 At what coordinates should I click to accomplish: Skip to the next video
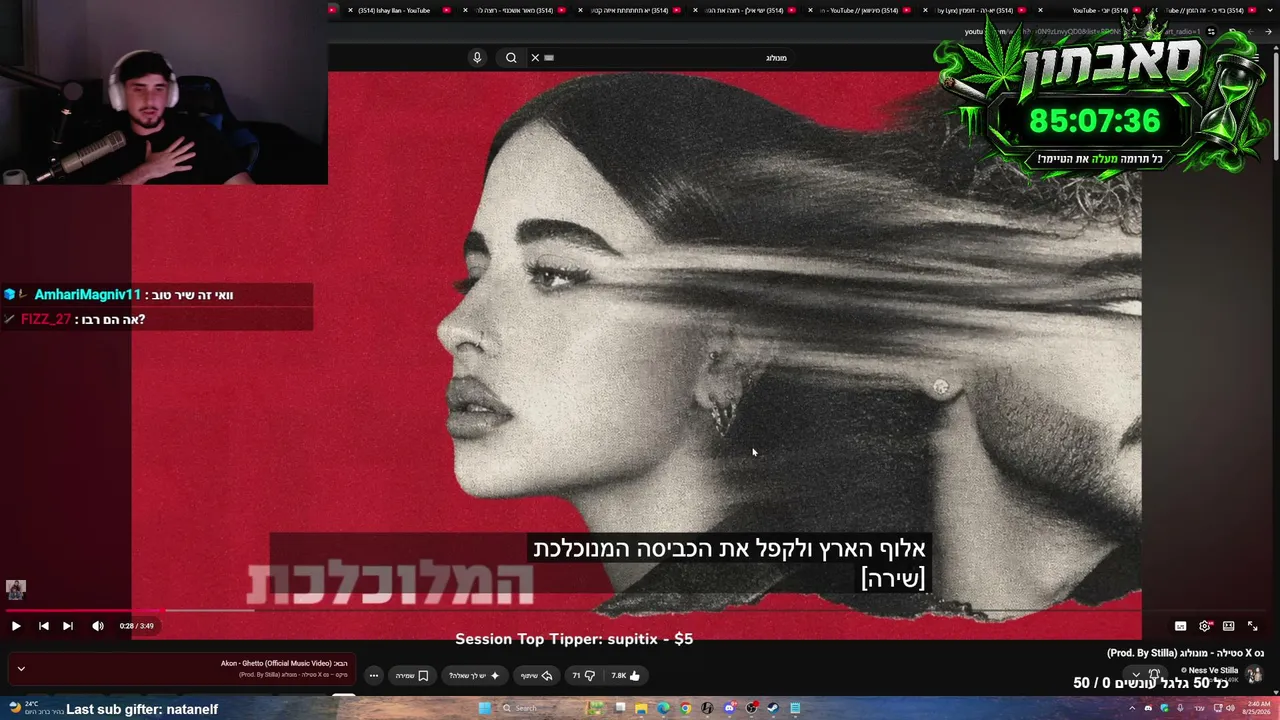tap(68, 626)
